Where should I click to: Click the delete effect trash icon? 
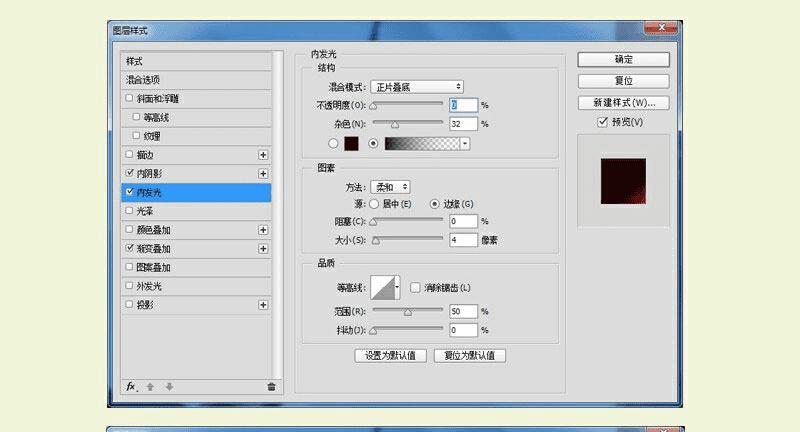[271, 387]
